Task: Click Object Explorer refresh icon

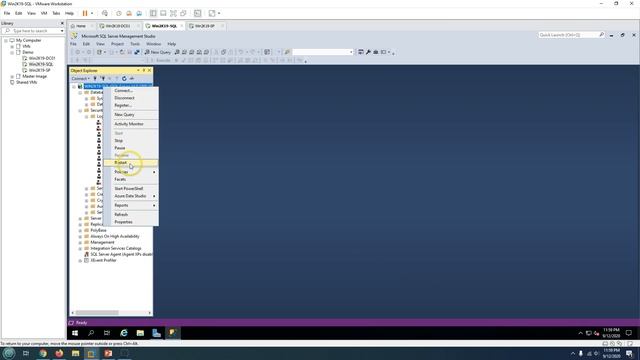Action: tap(124, 78)
